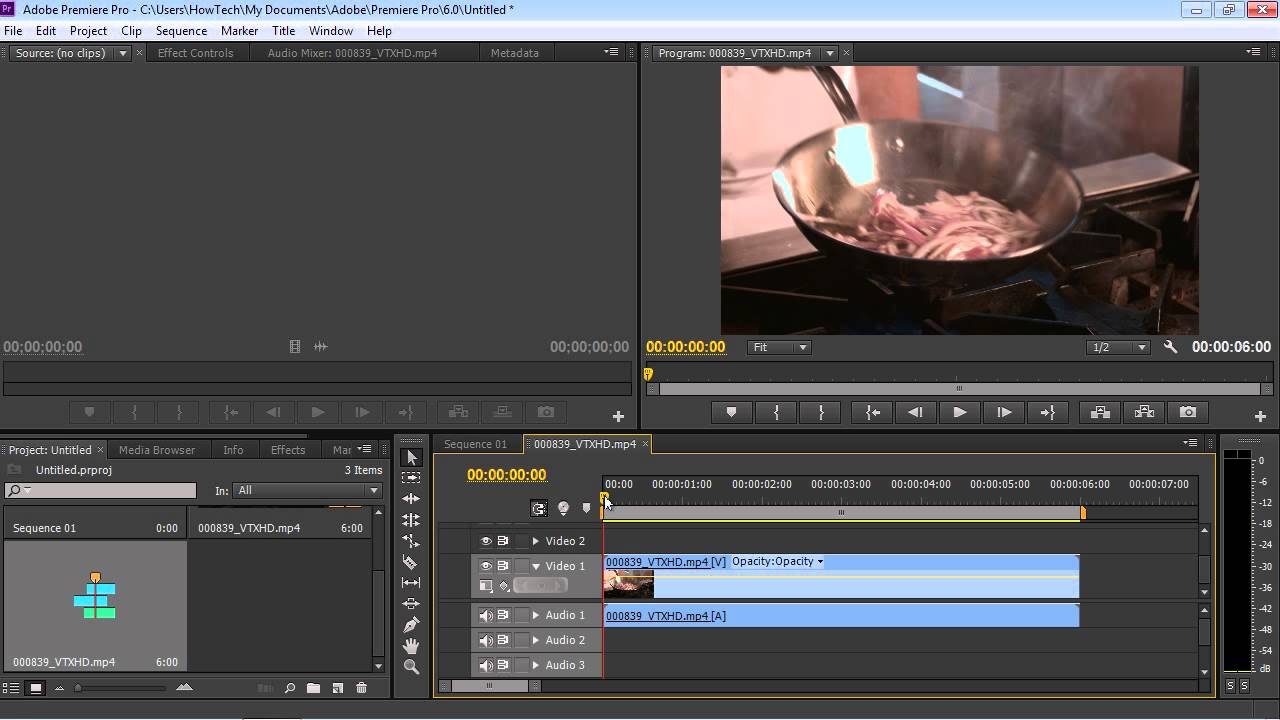Mute Audio 2 track speaker
The height and width of the screenshot is (720, 1280).
point(486,640)
